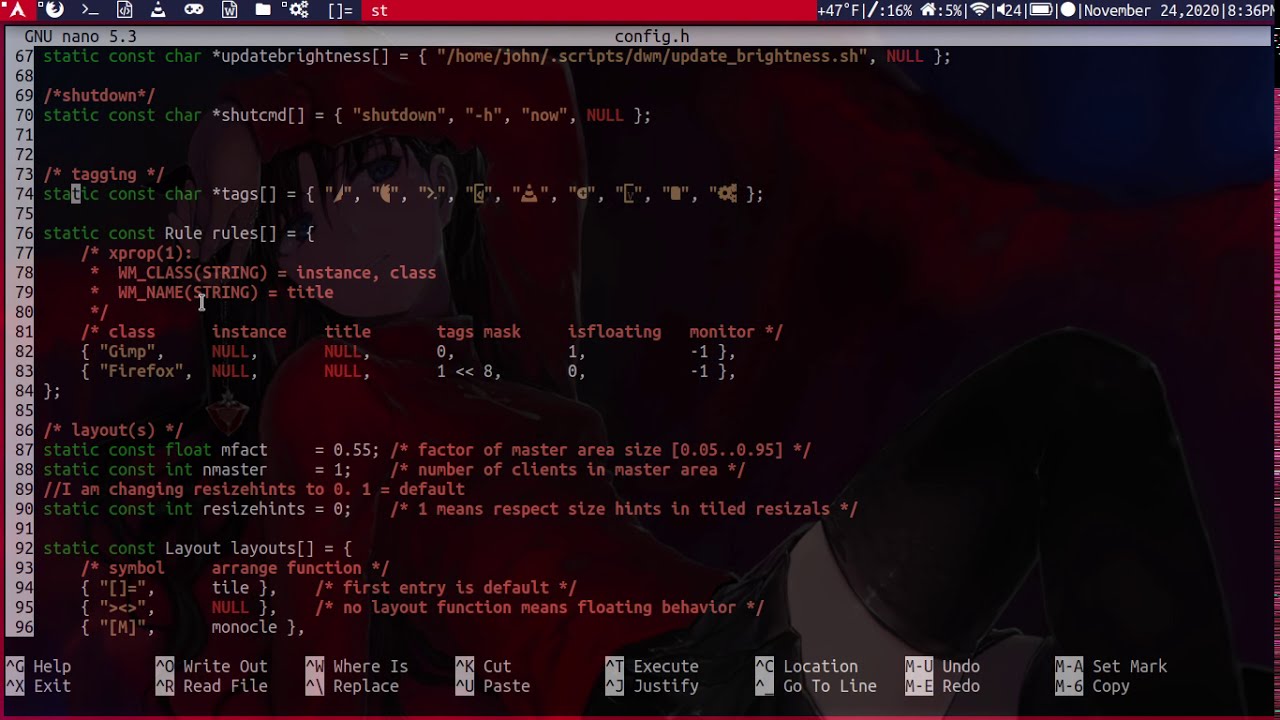Switch to the folder tag
Viewport: 1280px width, 720px height.
pos(263,10)
